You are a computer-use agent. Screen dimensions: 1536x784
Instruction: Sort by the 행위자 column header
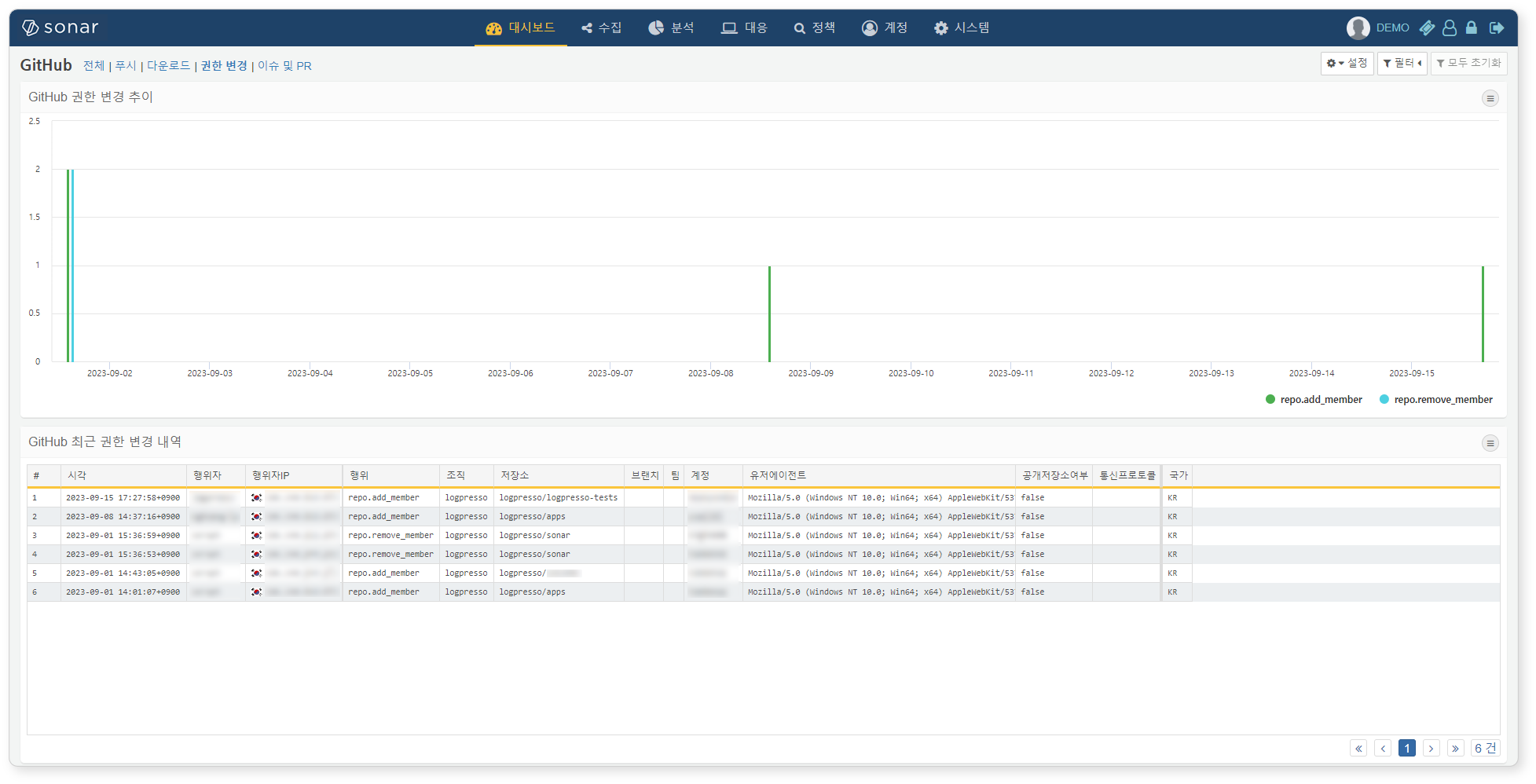tap(216, 475)
